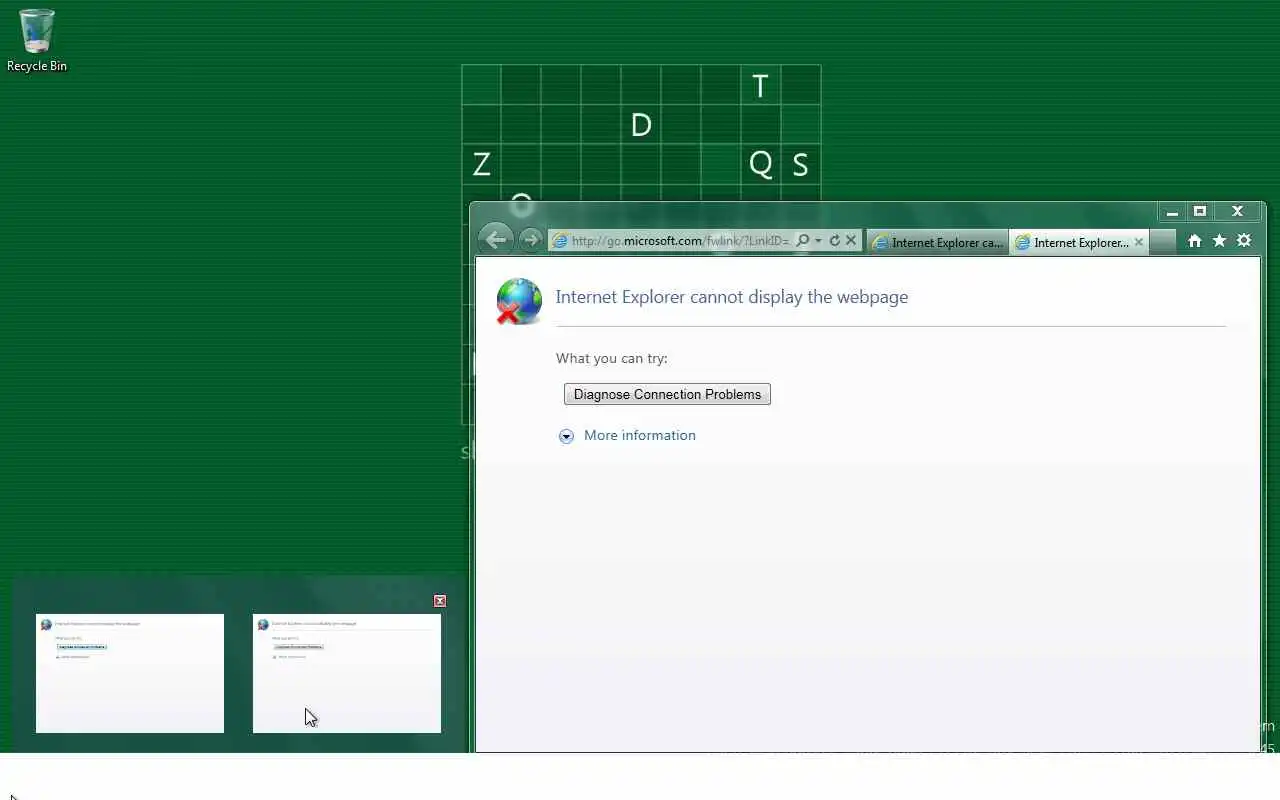Click letter D in the background grid
This screenshot has height=800, width=1280.
[641, 125]
